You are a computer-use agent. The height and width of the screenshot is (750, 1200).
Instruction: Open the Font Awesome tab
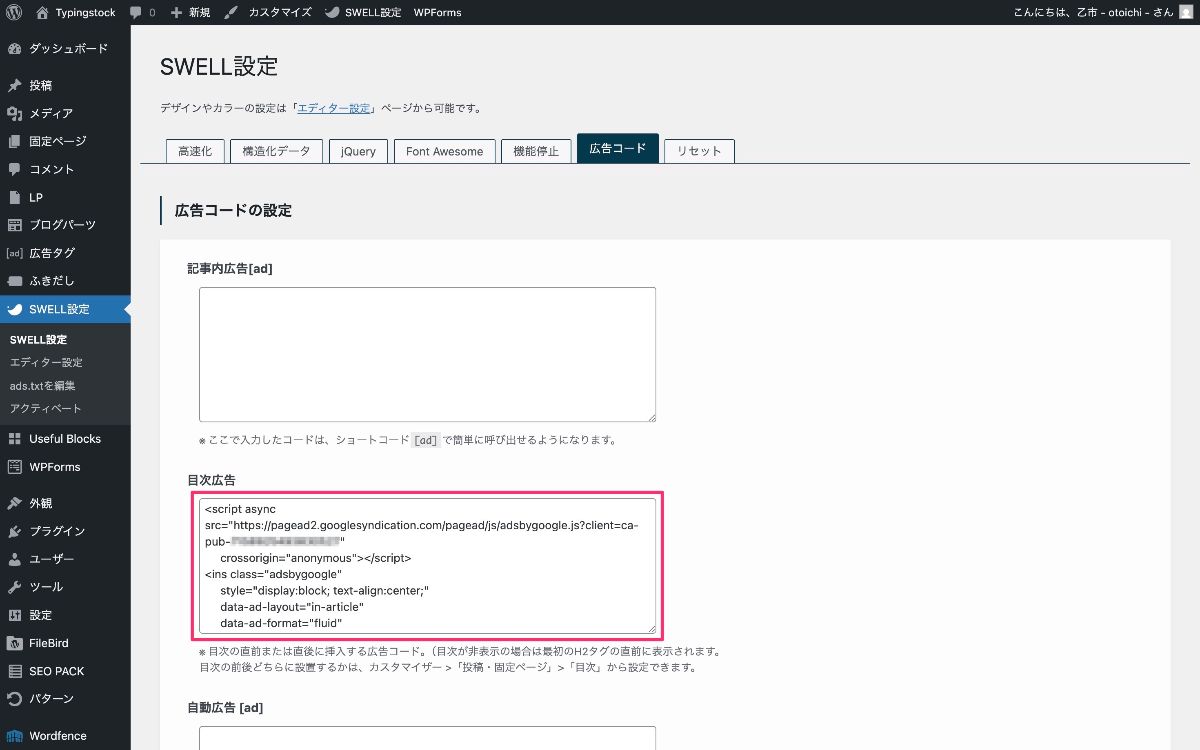click(x=444, y=151)
